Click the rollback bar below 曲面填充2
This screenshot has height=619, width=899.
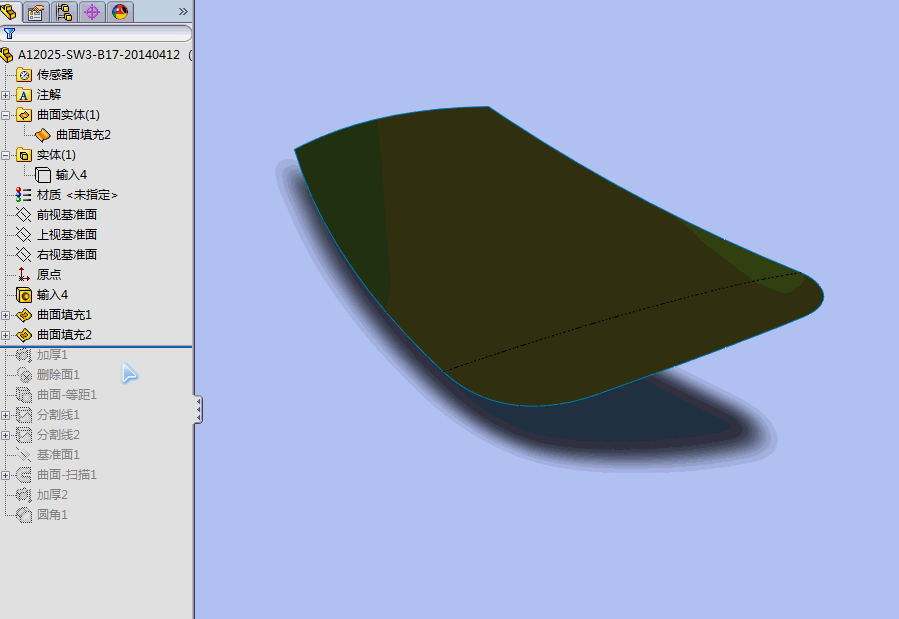(96, 347)
